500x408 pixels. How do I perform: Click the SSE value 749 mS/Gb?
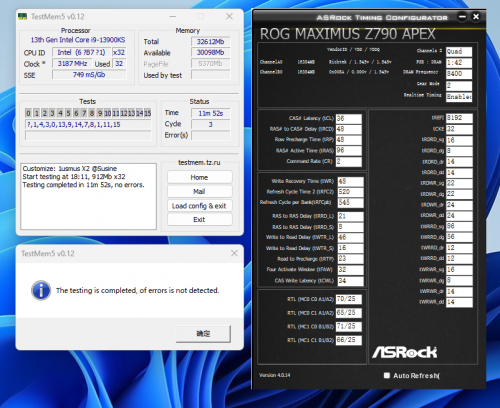pos(89,75)
